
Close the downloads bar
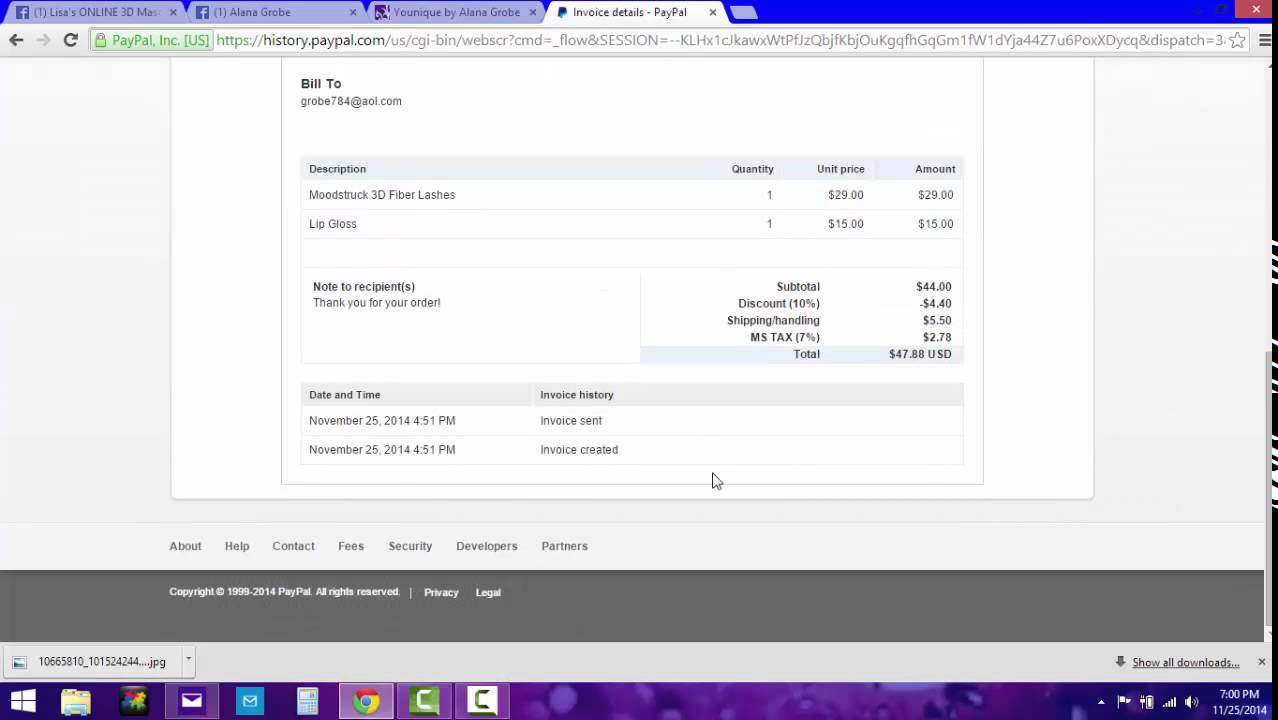click(x=1261, y=662)
